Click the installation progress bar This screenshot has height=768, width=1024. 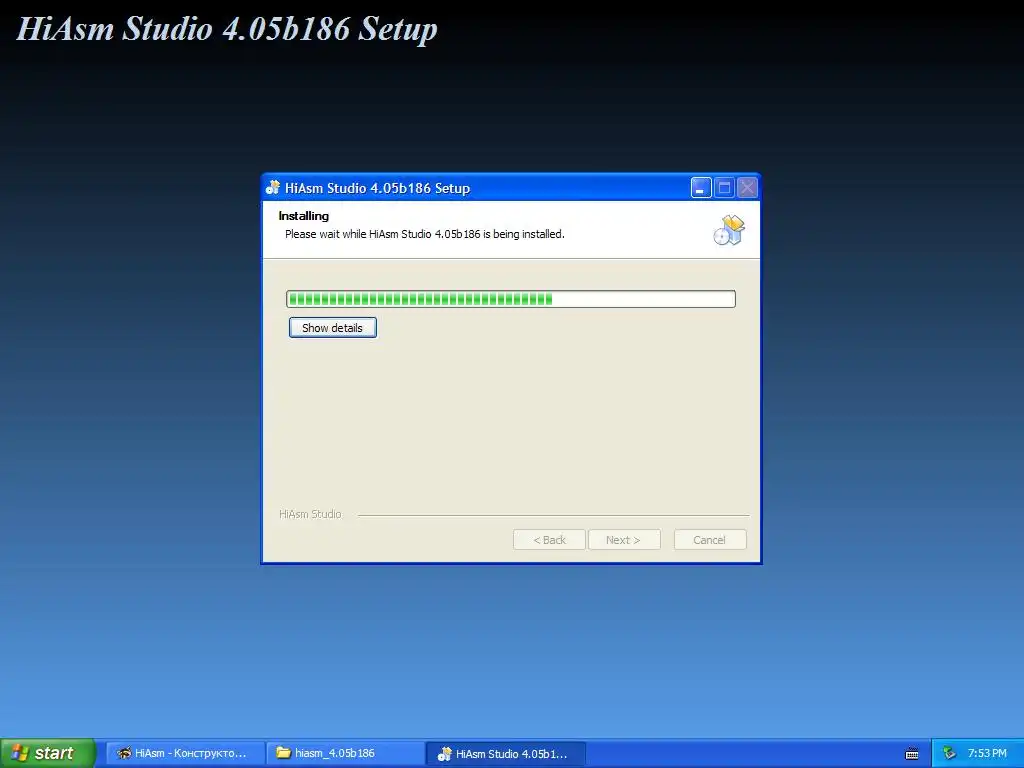tap(511, 299)
